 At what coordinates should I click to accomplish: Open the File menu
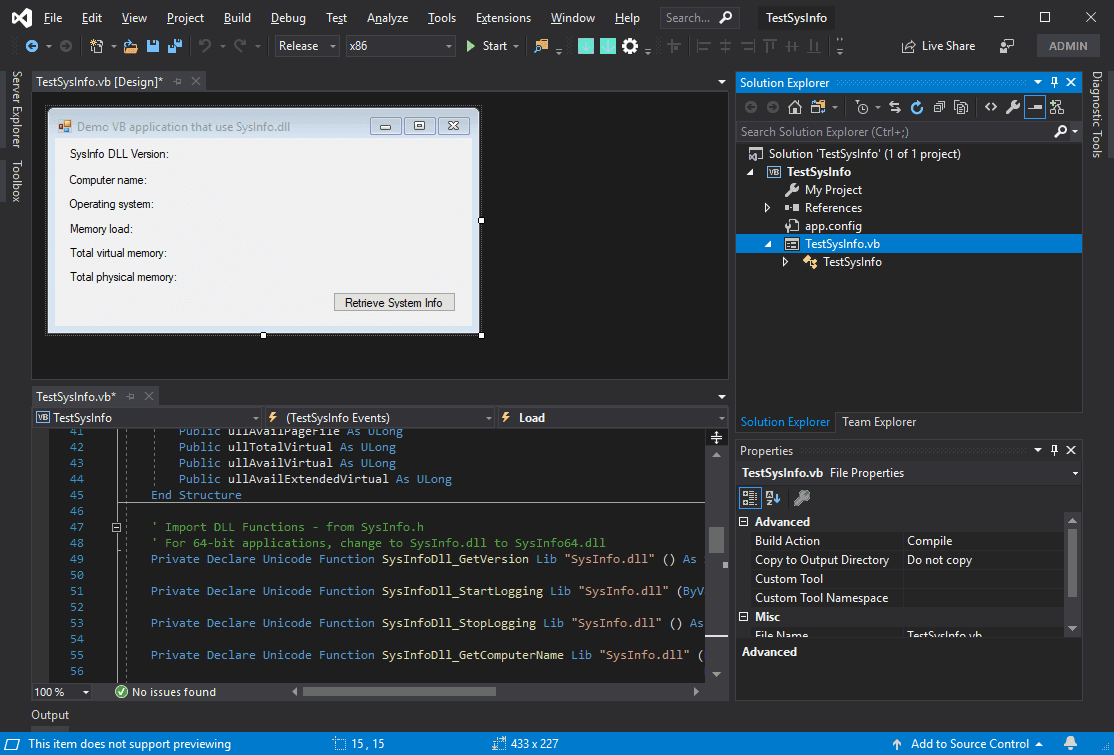(53, 18)
